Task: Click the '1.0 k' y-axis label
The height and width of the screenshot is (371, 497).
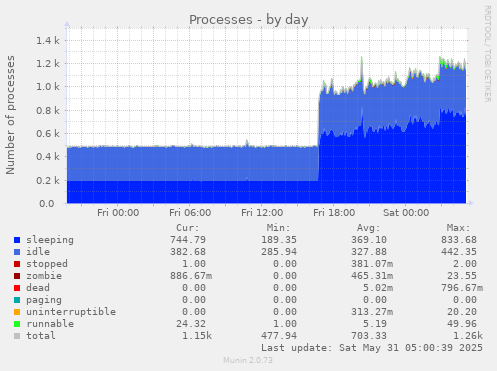Action: click(48, 87)
